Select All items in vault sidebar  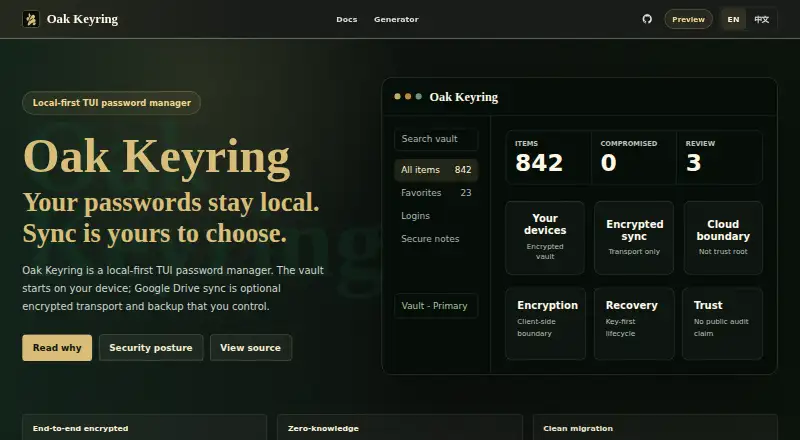click(436, 170)
